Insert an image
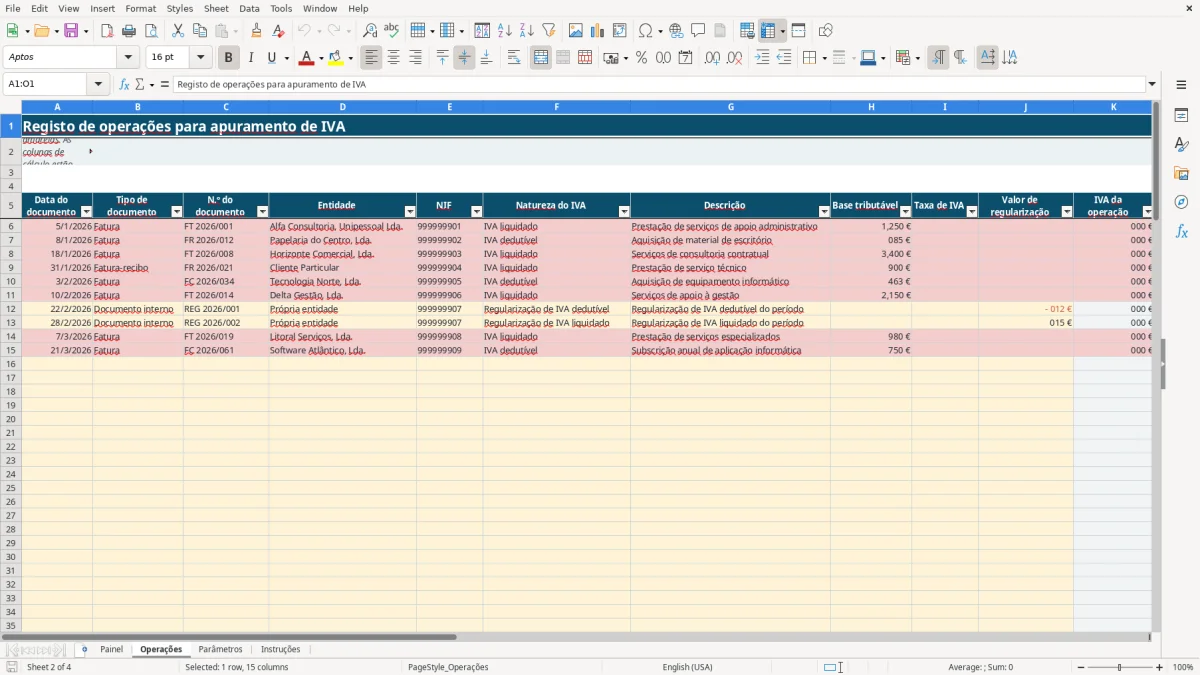This screenshot has width=1200, height=675. [x=576, y=31]
